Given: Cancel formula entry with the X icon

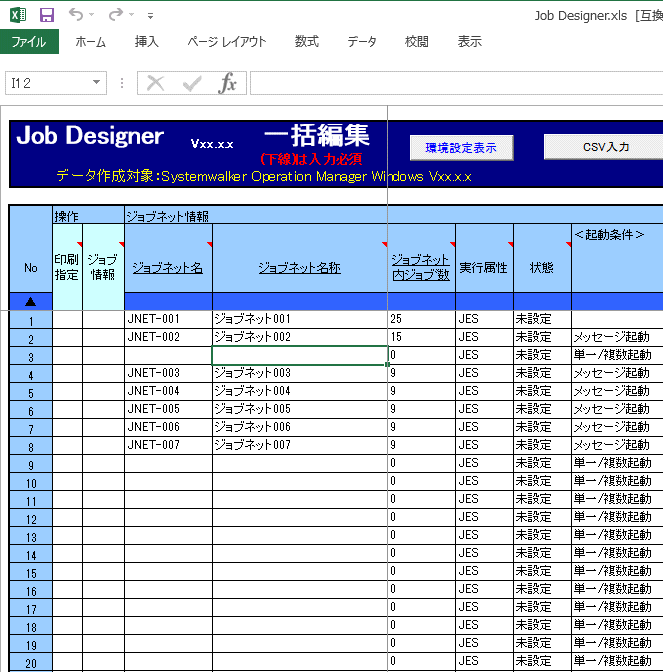Looking at the screenshot, I should [155, 83].
